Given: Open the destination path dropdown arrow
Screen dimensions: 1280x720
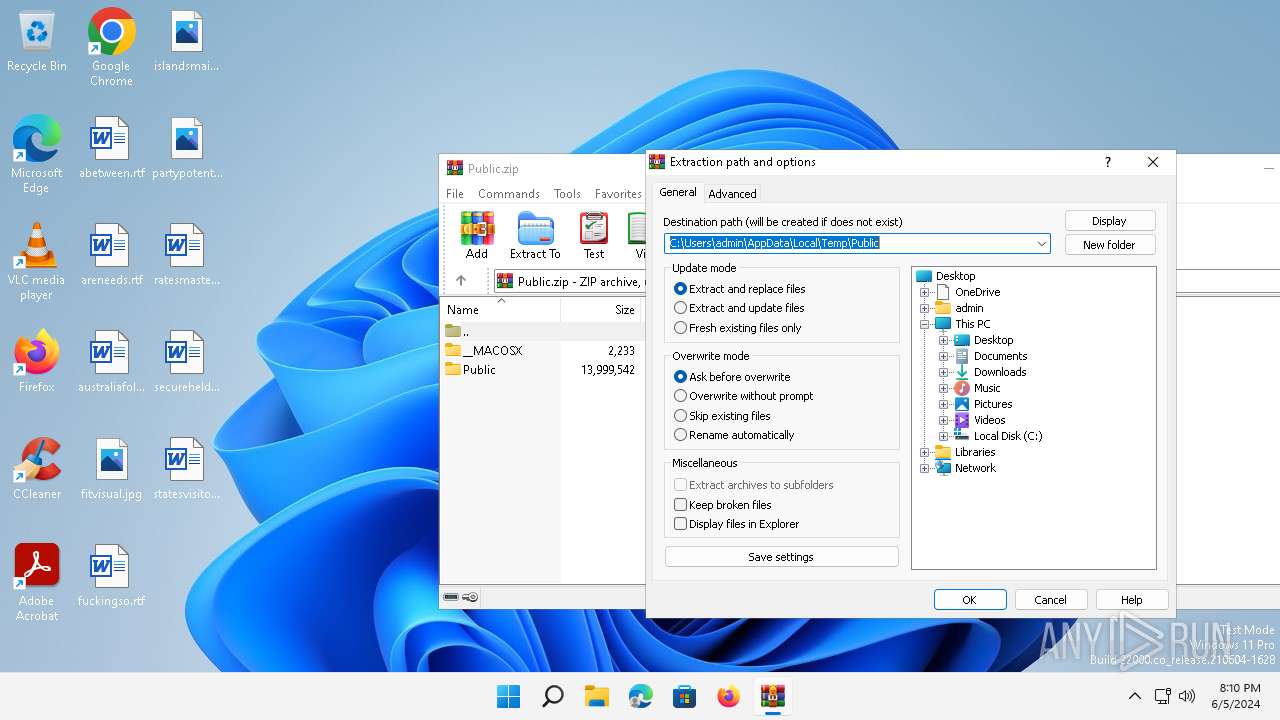Looking at the screenshot, I should click(1041, 243).
